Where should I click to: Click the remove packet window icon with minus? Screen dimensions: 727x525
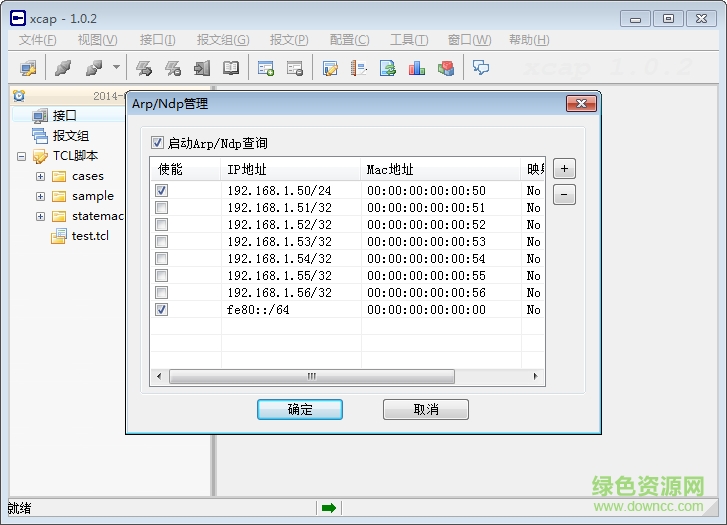(295, 68)
